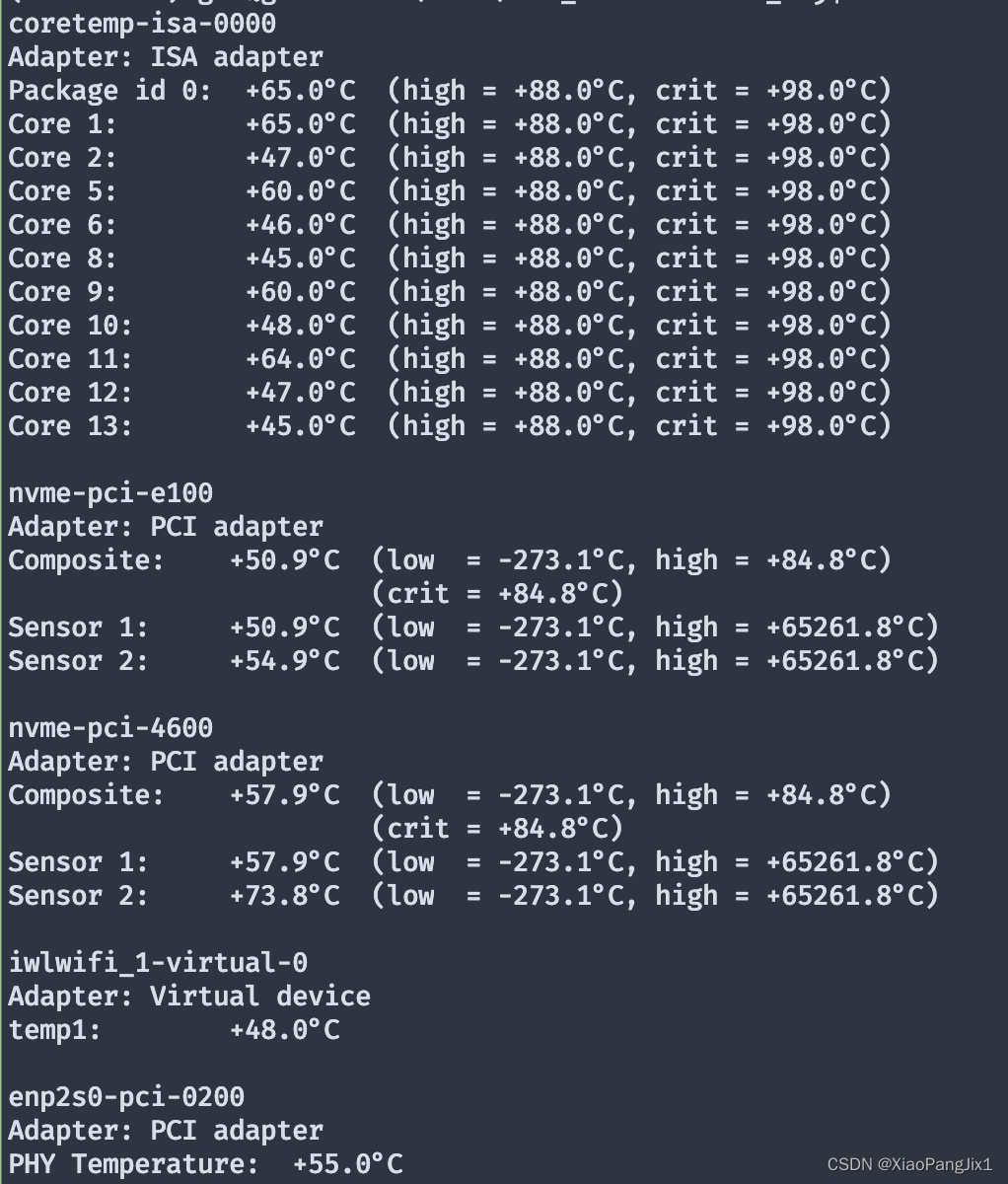Click the coretemp-isa-0000 chip name

point(142,24)
